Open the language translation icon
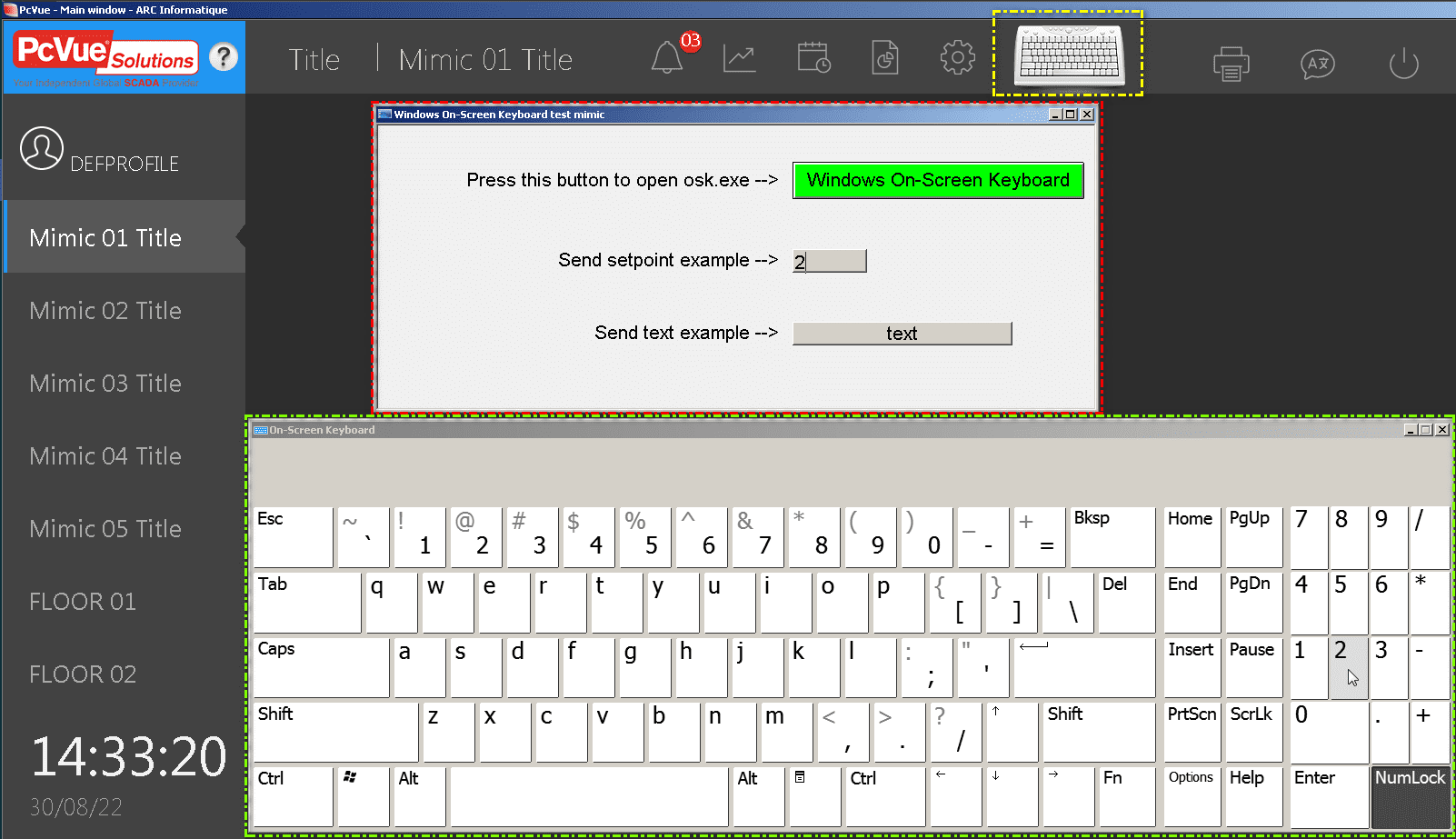1456x839 pixels. [1317, 64]
